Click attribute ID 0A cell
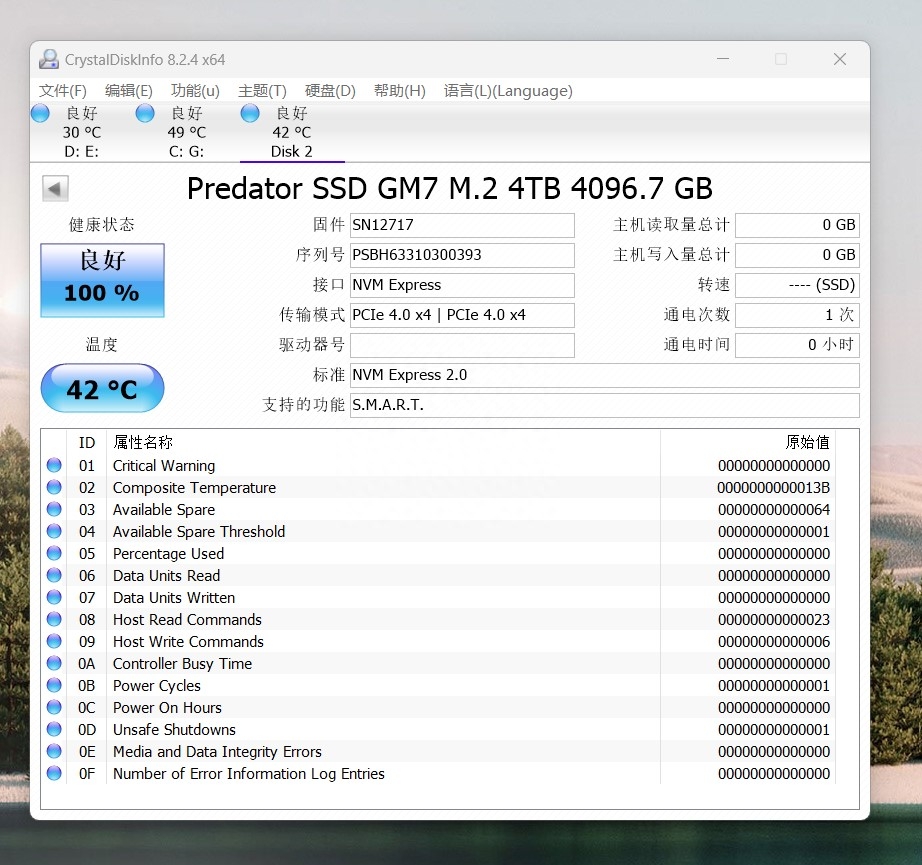Screen dimensions: 922x865 (86, 663)
